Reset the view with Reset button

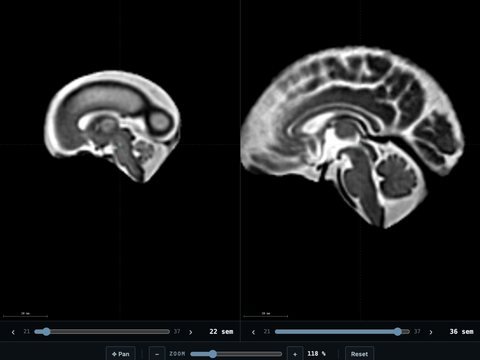pyautogui.click(x=359, y=354)
